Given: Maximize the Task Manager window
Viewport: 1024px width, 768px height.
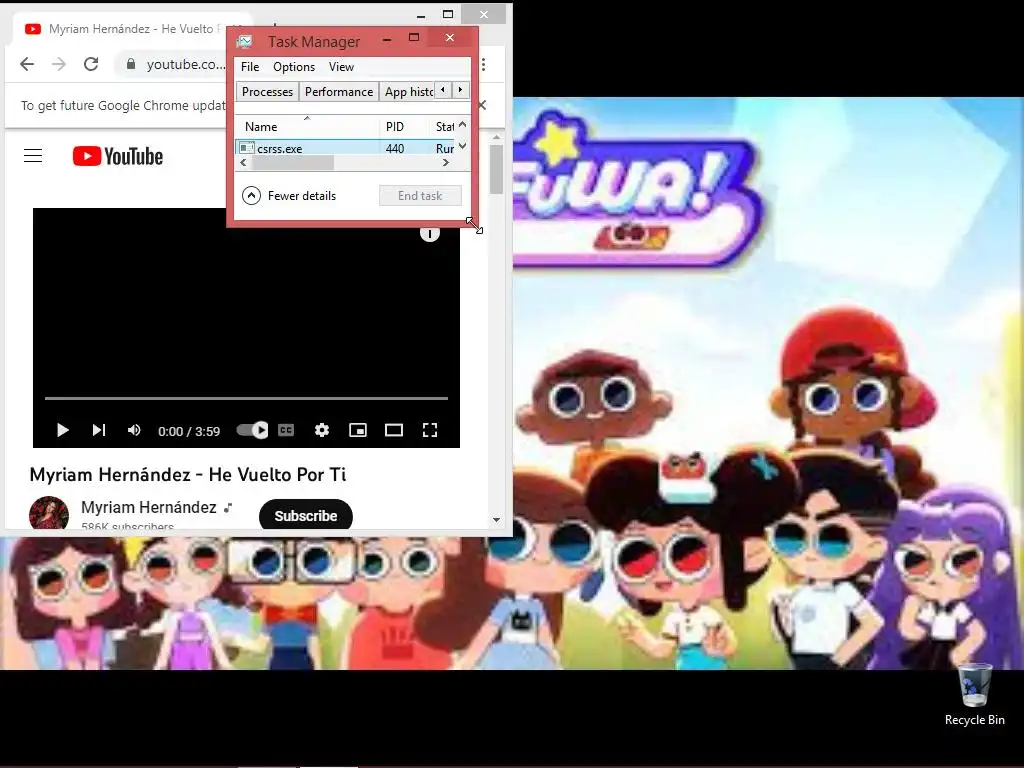Looking at the screenshot, I should (x=413, y=38).
